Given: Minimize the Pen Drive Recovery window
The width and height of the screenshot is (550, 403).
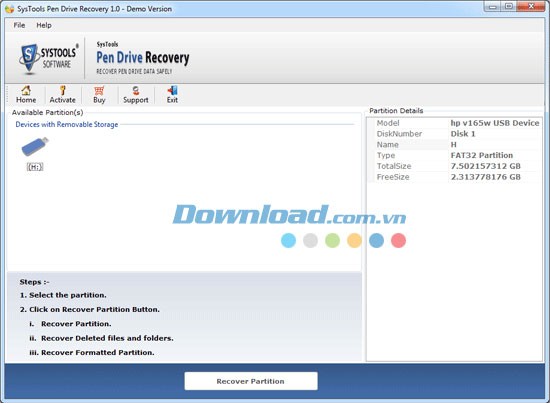Looking at the screenshot, I should tap(492, 6).
